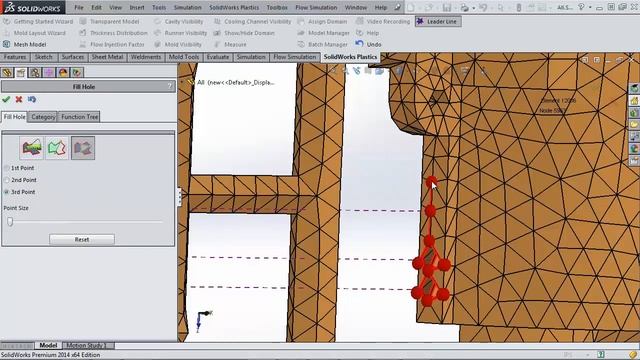Select the 3rd Point radio button

click(x=7, y=191)
